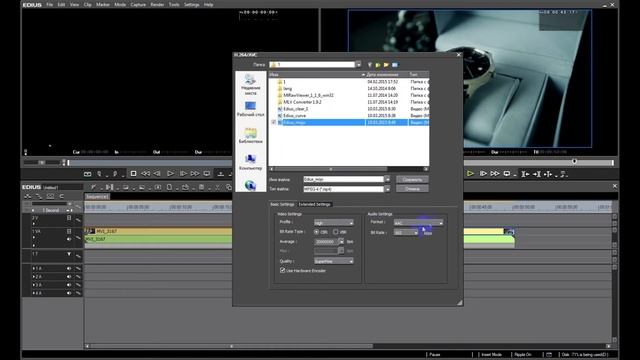640x360 pixels.
Task: Click the Save button in the export dialog
Action: (412, 179)
